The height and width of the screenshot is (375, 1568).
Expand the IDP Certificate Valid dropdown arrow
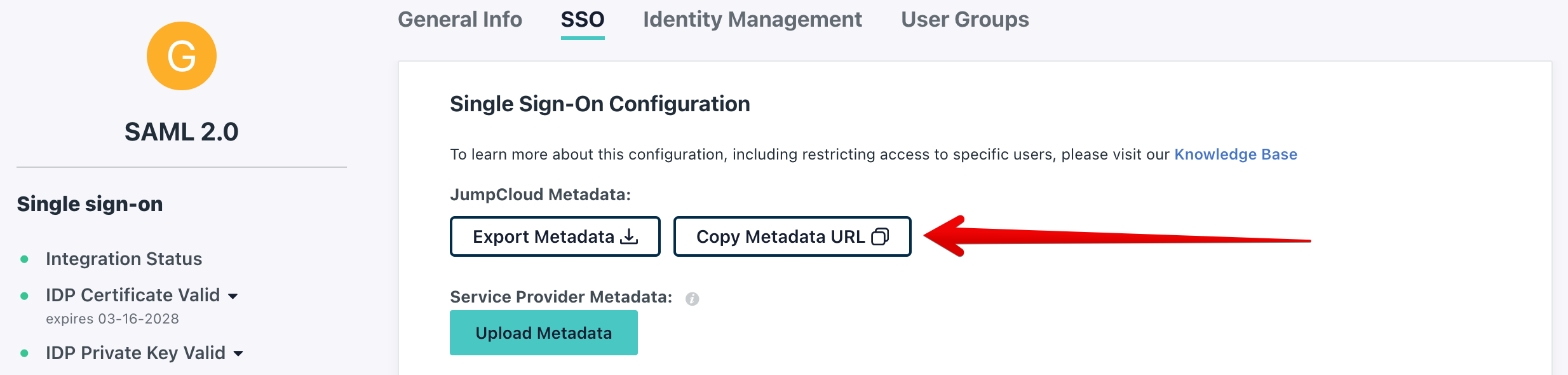(233, 296)
